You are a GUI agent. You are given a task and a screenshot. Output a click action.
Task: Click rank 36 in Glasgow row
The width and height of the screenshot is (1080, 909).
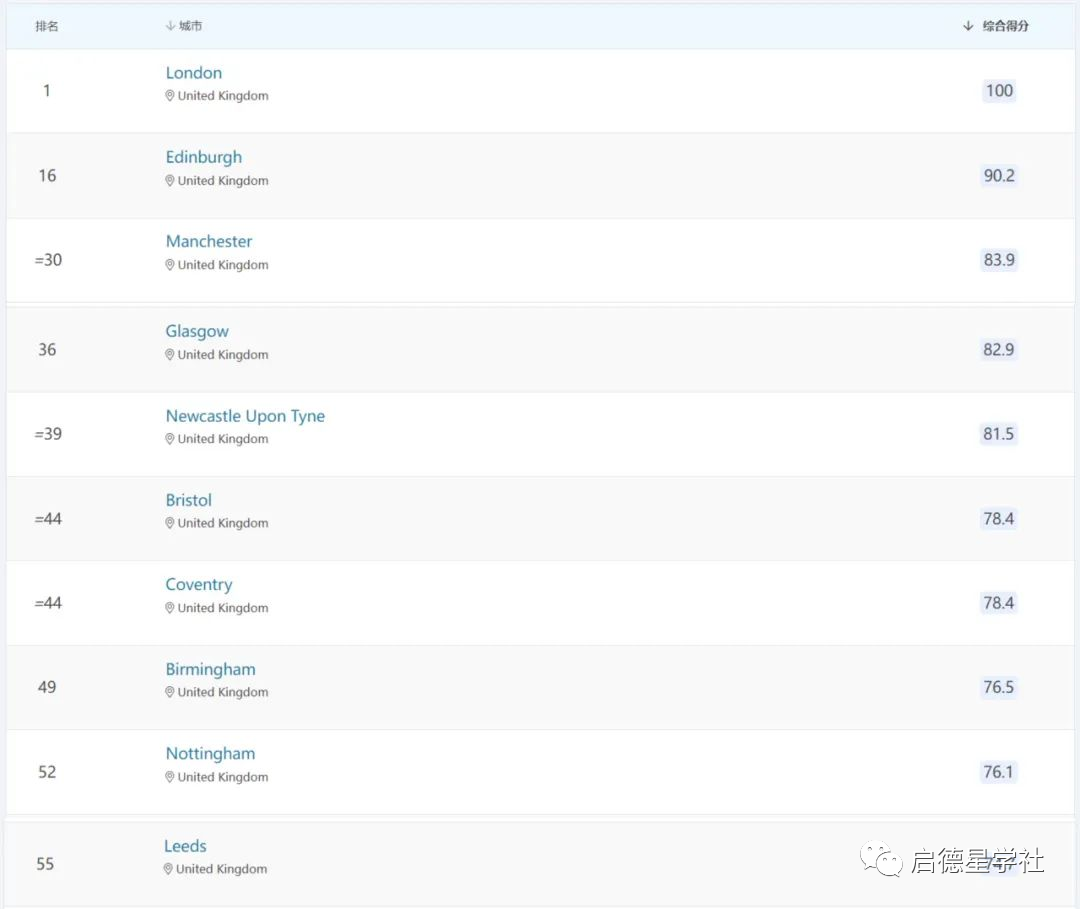pyautogui.click(x=47, y=350)
